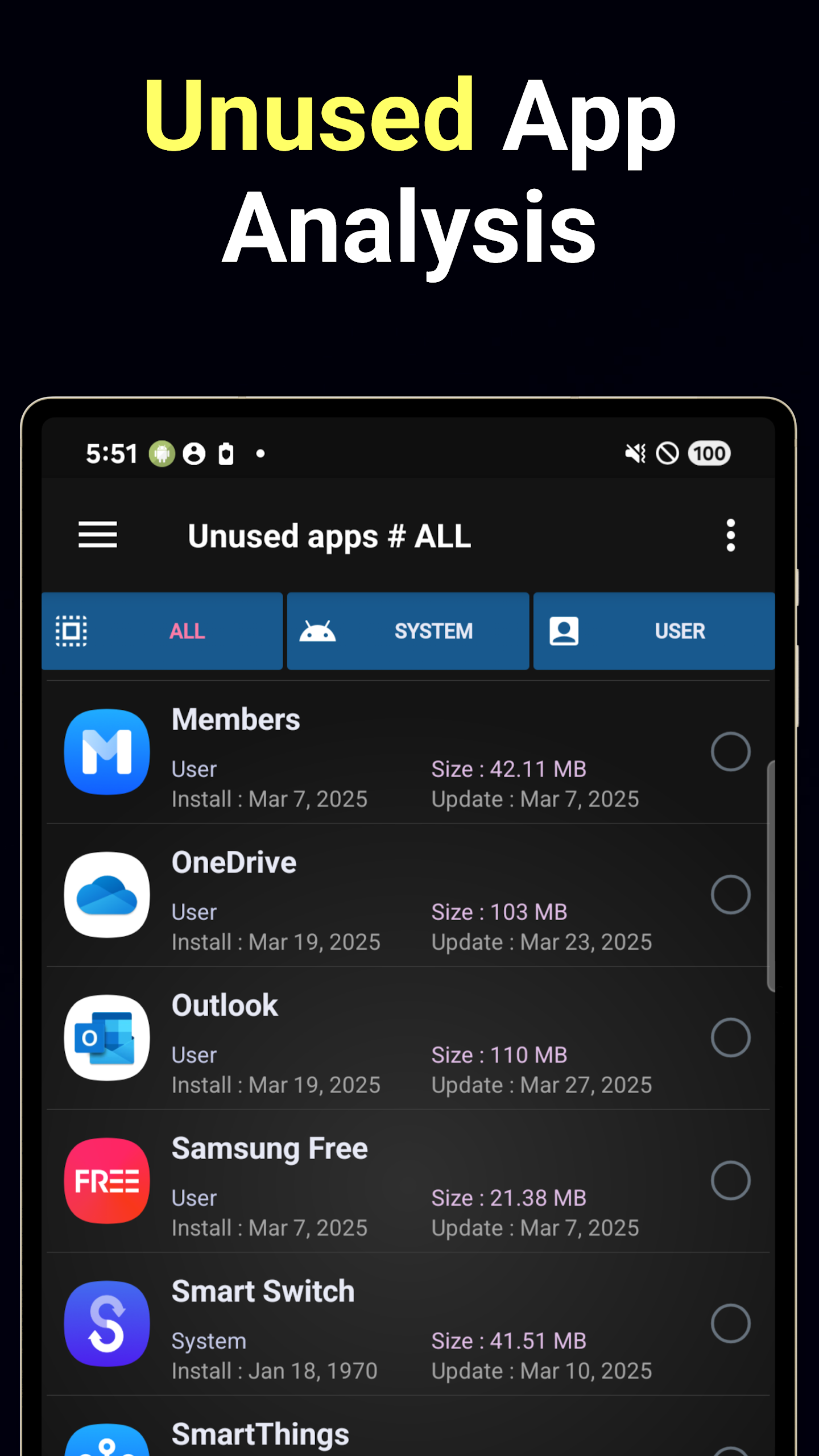The width and height of the screenshot is (819, 1456).
Task: Click 'Size : 42.11 MB' text
Action: pyautogui.click(x=509, y=769)
